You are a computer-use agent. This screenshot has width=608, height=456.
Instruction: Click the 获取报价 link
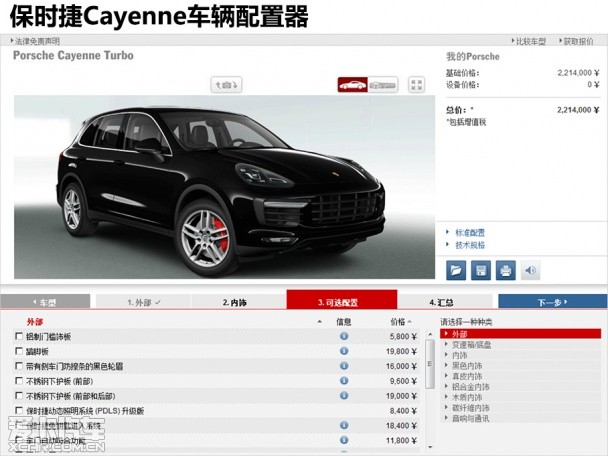pos(576,41)
